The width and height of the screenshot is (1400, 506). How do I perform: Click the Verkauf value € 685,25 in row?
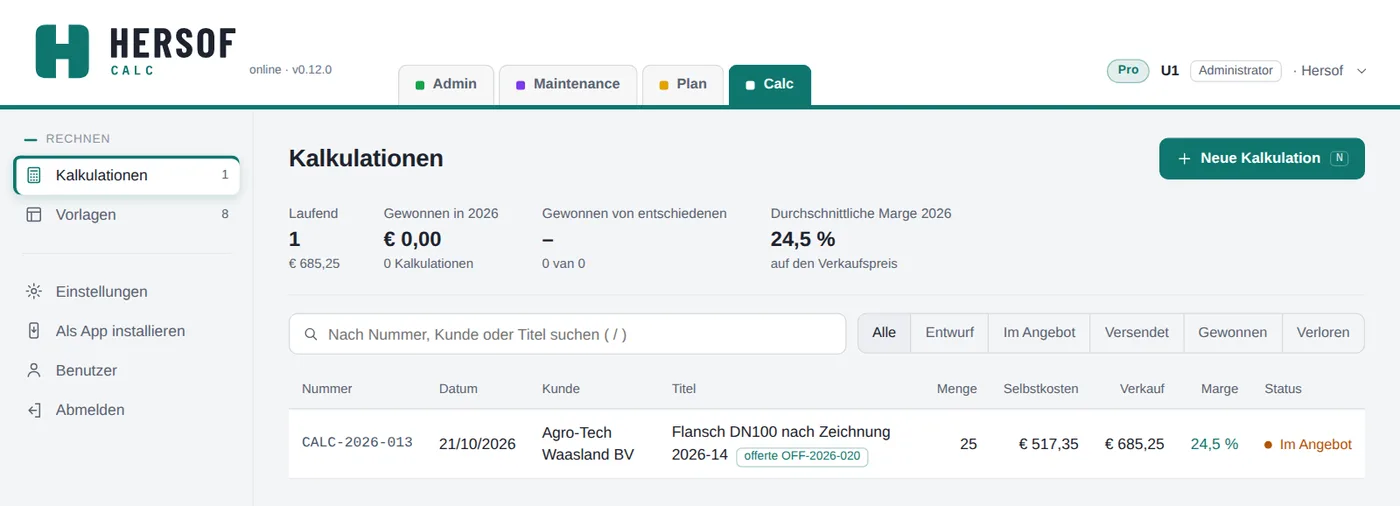(x=1134, y=444)
